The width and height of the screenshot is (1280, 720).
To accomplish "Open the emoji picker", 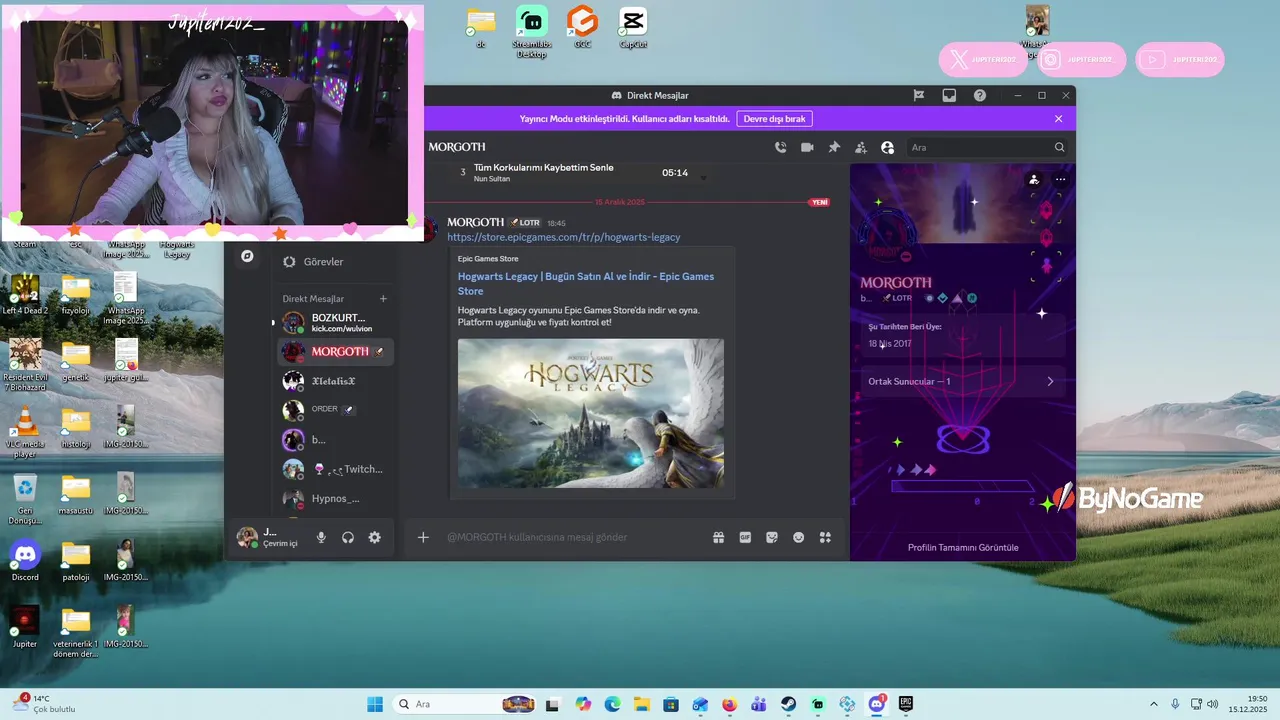I will coord(799,537).
